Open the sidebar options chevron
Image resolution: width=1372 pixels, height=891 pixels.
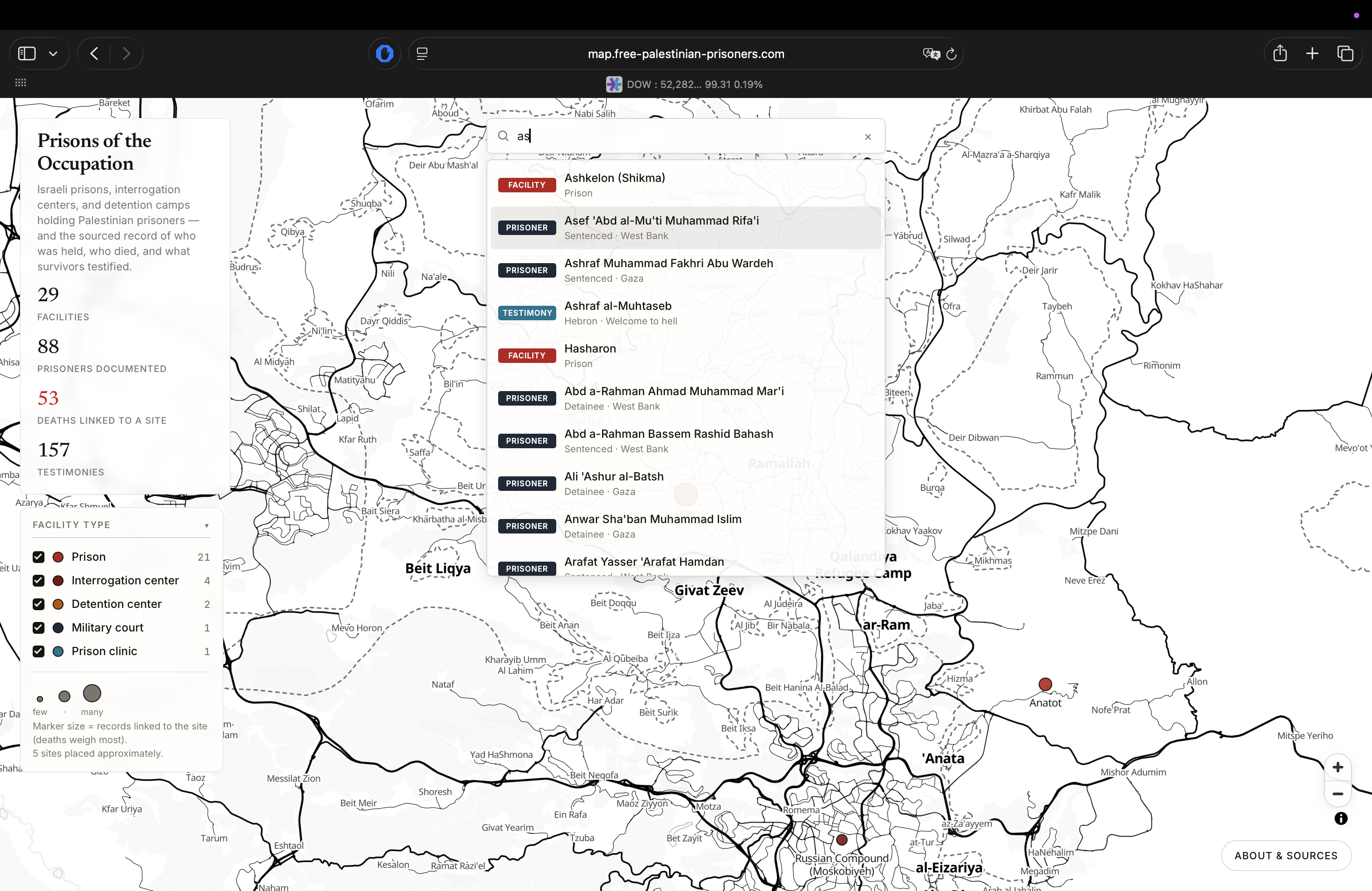tap(53, 54)
